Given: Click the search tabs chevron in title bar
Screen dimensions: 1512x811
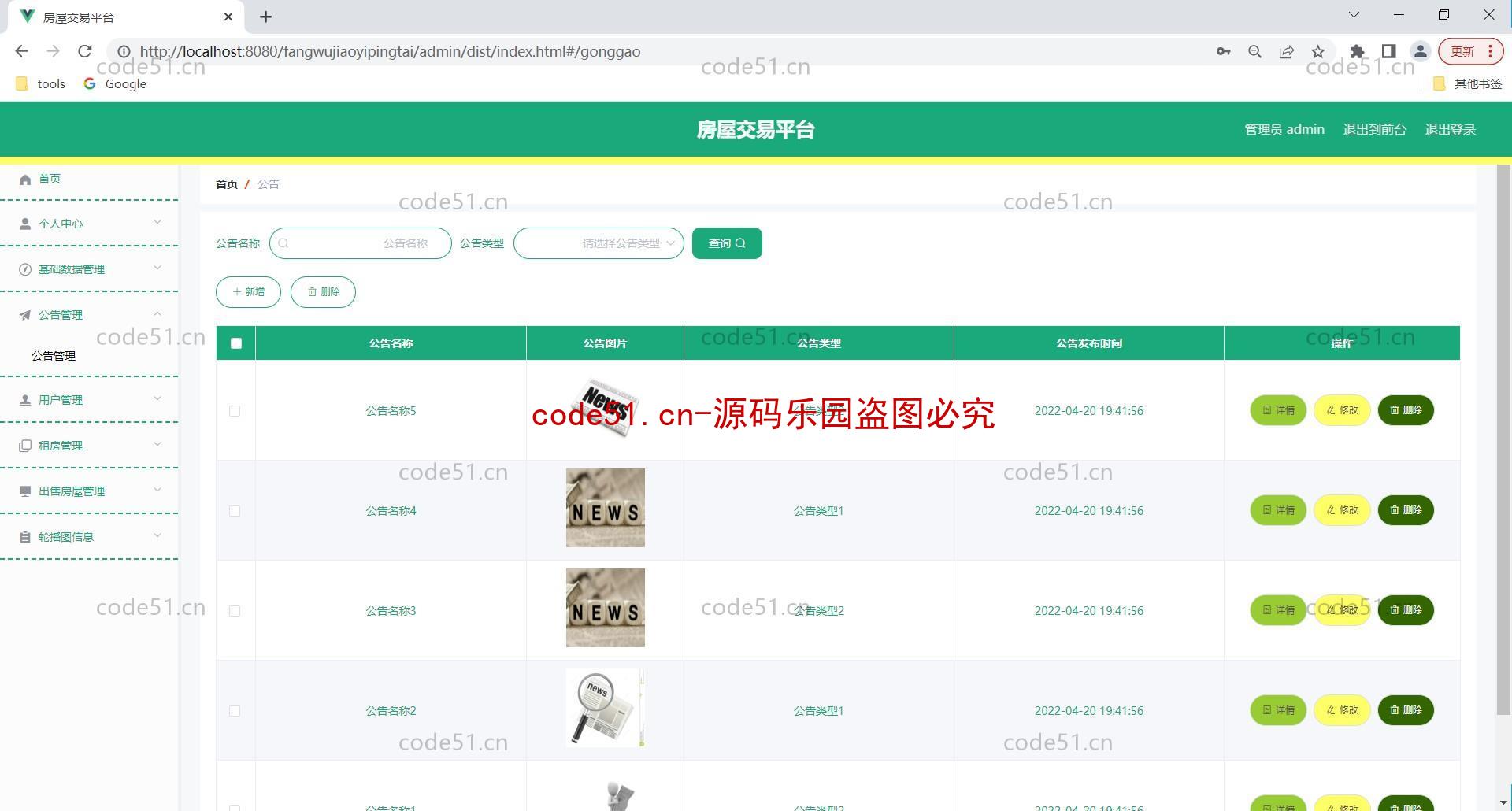Looking at the screenshot, I should (x=1354, y=15).
